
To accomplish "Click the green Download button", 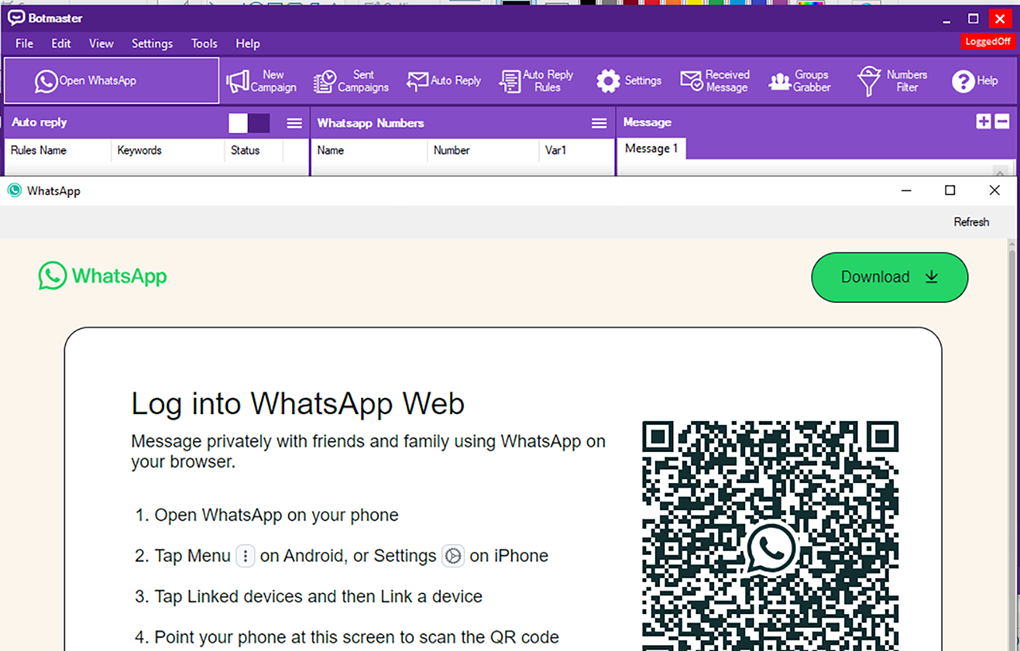I will 889,277.
